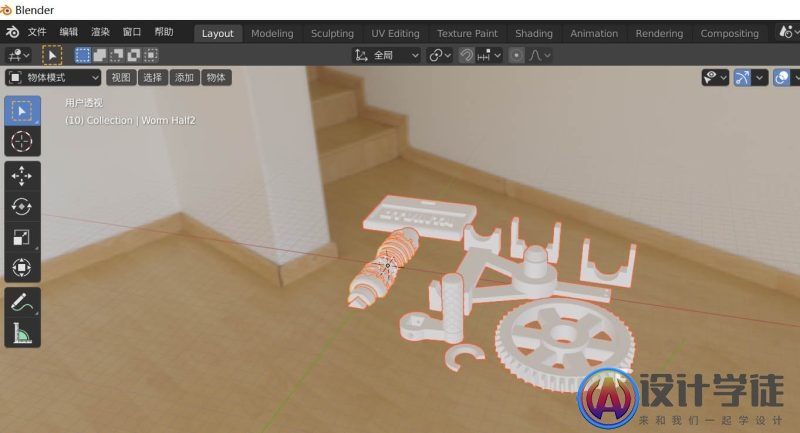Open 渲染 menu

[x=101, y=32]
